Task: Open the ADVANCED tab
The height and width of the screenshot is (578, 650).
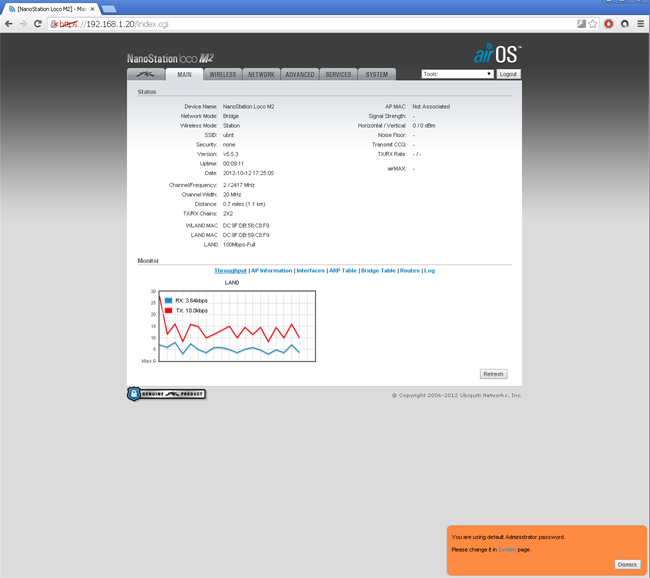Action: tap(300, 75)
